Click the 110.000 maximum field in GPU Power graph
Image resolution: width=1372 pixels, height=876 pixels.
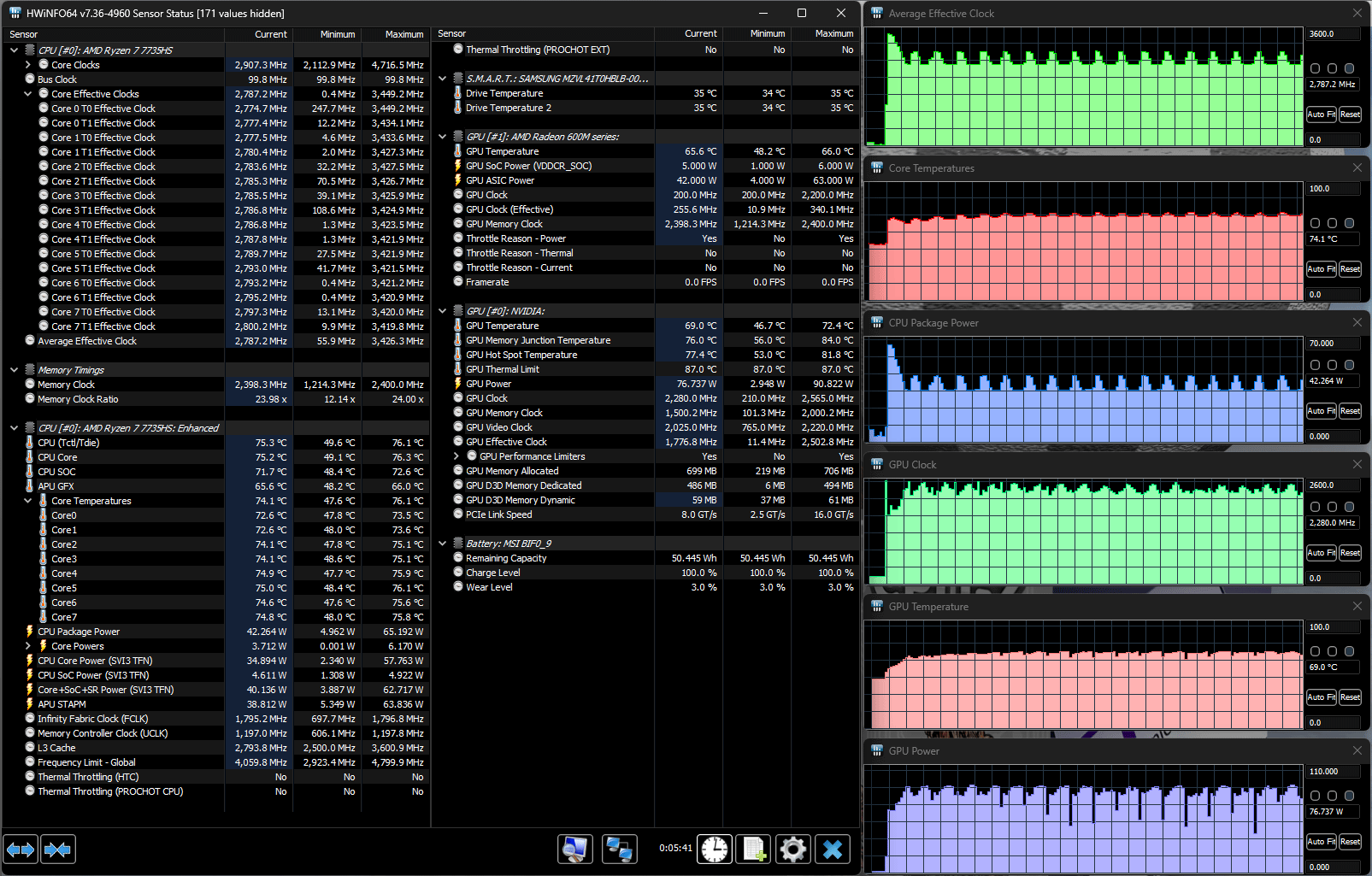point(1333,772)
